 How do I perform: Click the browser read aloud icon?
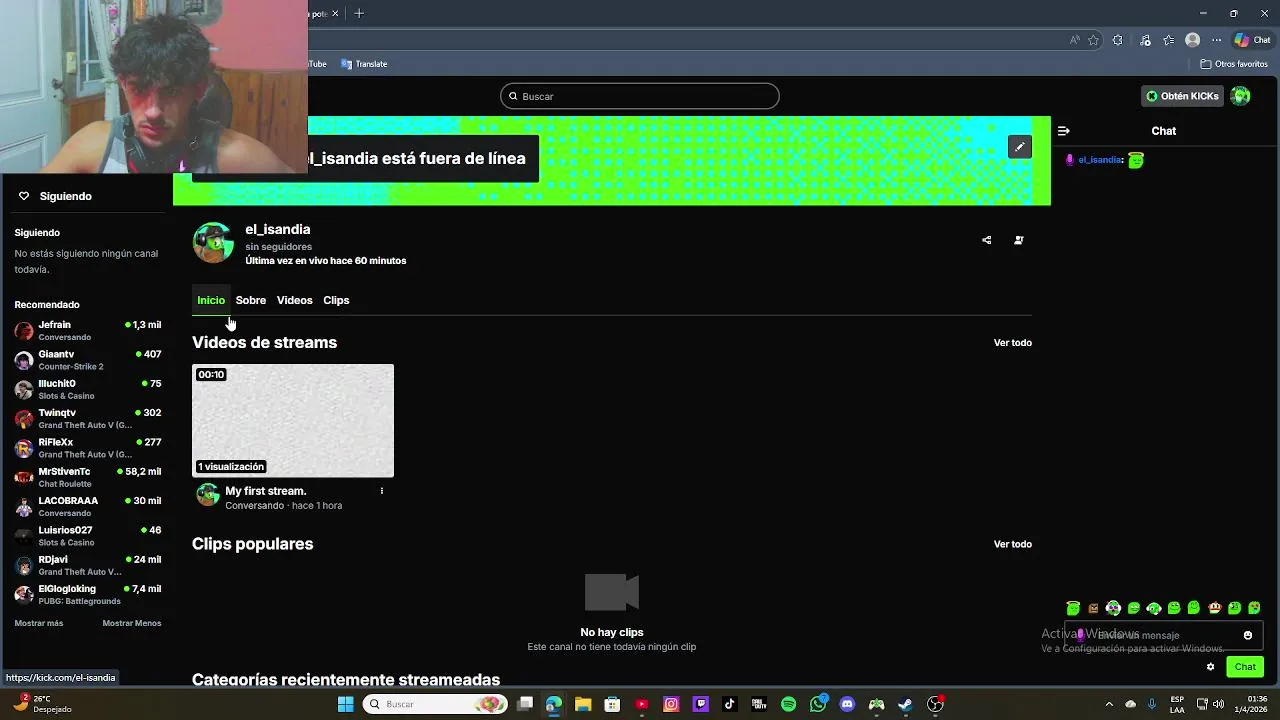[x=1075, y=40]
